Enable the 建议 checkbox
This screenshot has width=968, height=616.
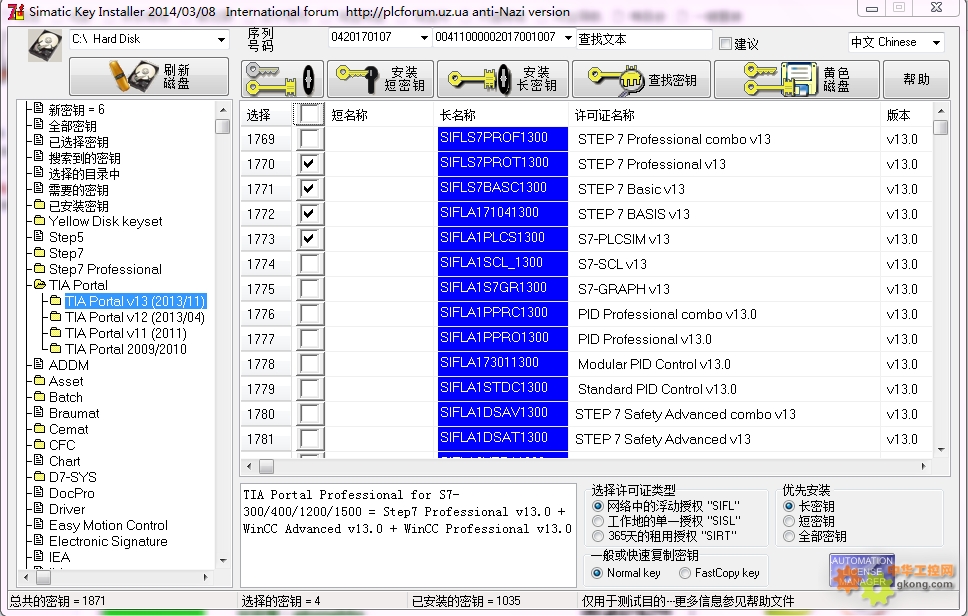[x=726, y=43]
